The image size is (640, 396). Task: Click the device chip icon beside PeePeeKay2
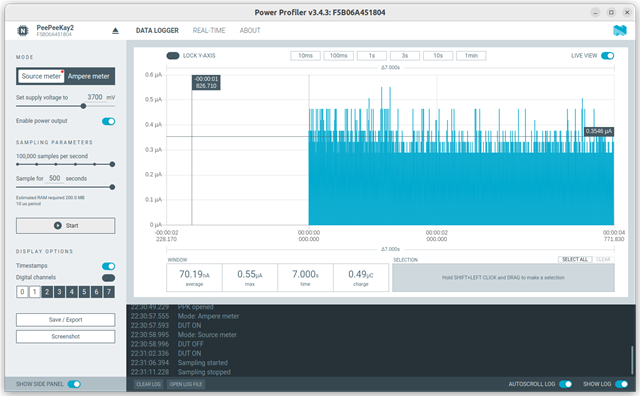coord(23,31)
